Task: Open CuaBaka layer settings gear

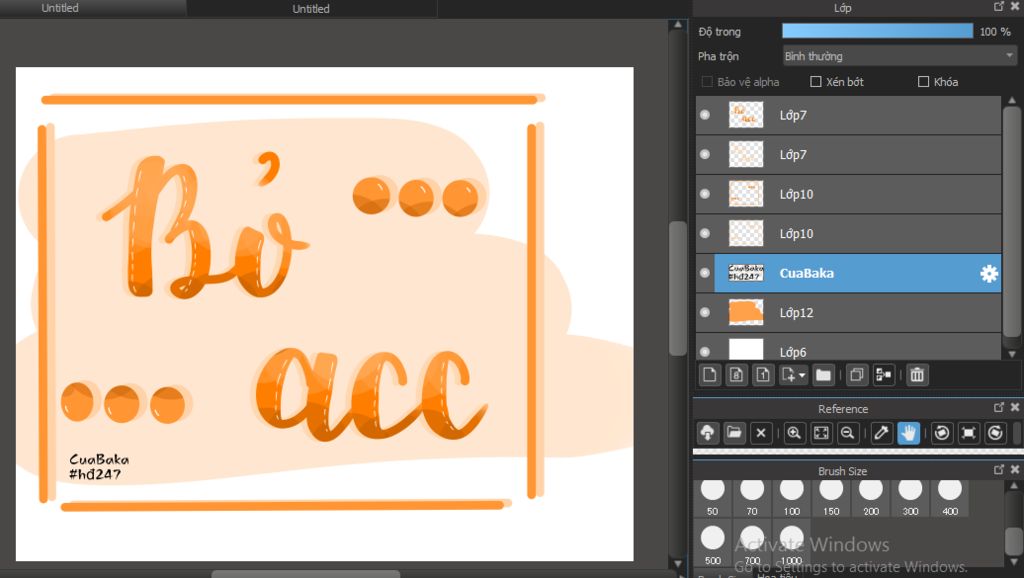Action: tap(989, 274)
